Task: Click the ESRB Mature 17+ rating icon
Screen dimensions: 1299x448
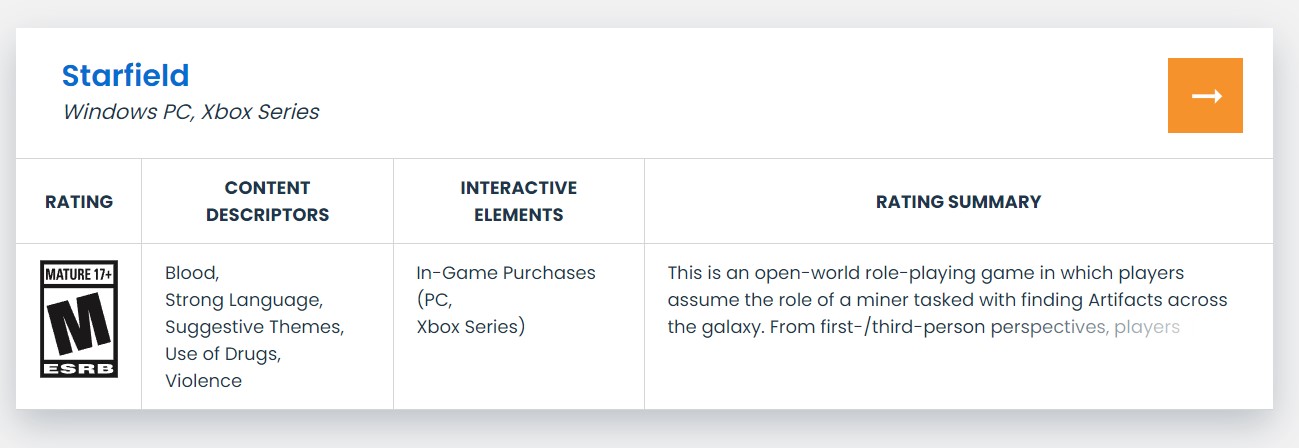Action: (x=79, y=319)
